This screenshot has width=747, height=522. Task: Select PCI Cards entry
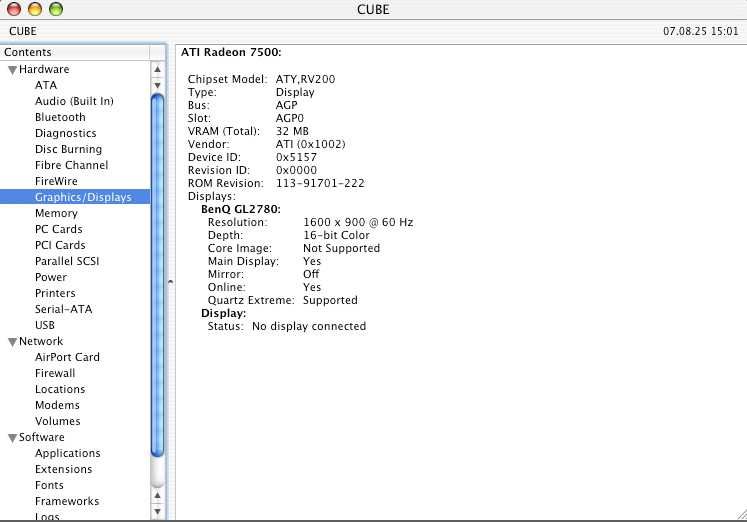click(60, 245)
